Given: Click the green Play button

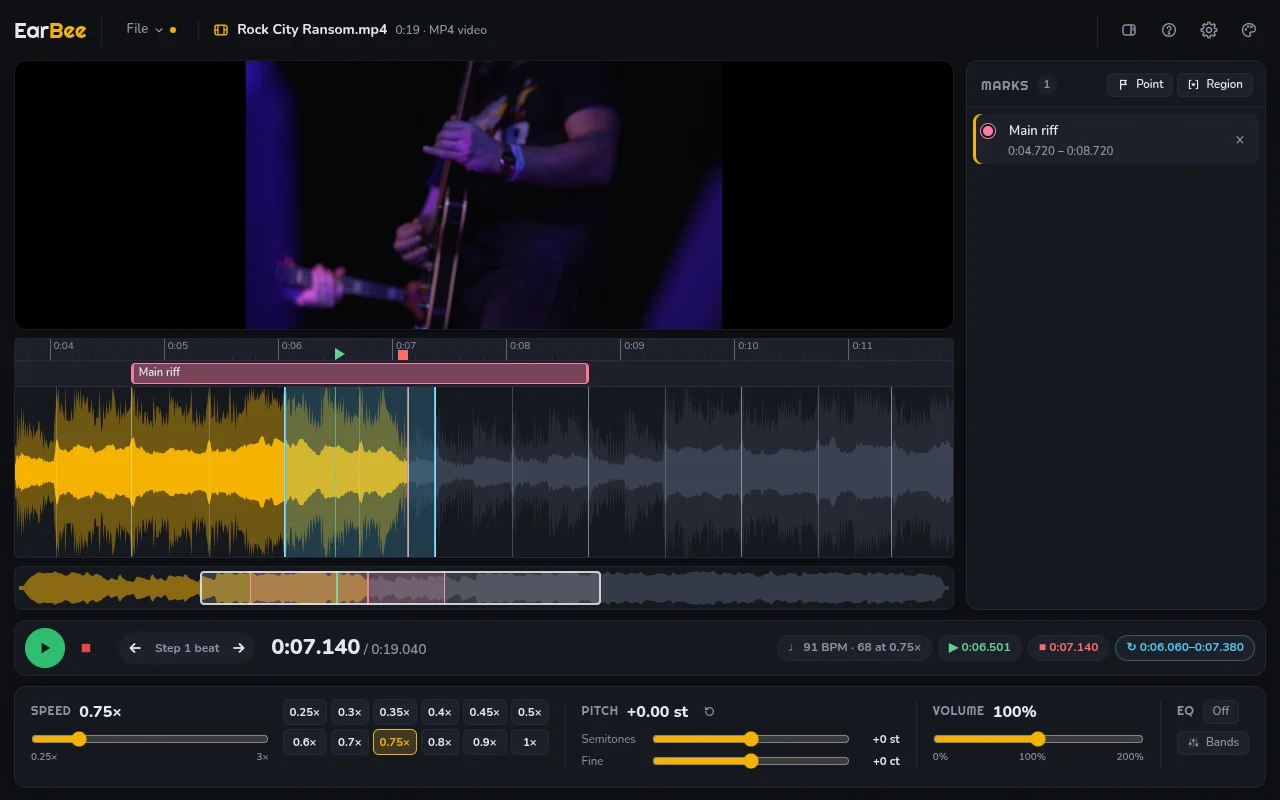Looking at the screenshot, I should tap(45, 648).
